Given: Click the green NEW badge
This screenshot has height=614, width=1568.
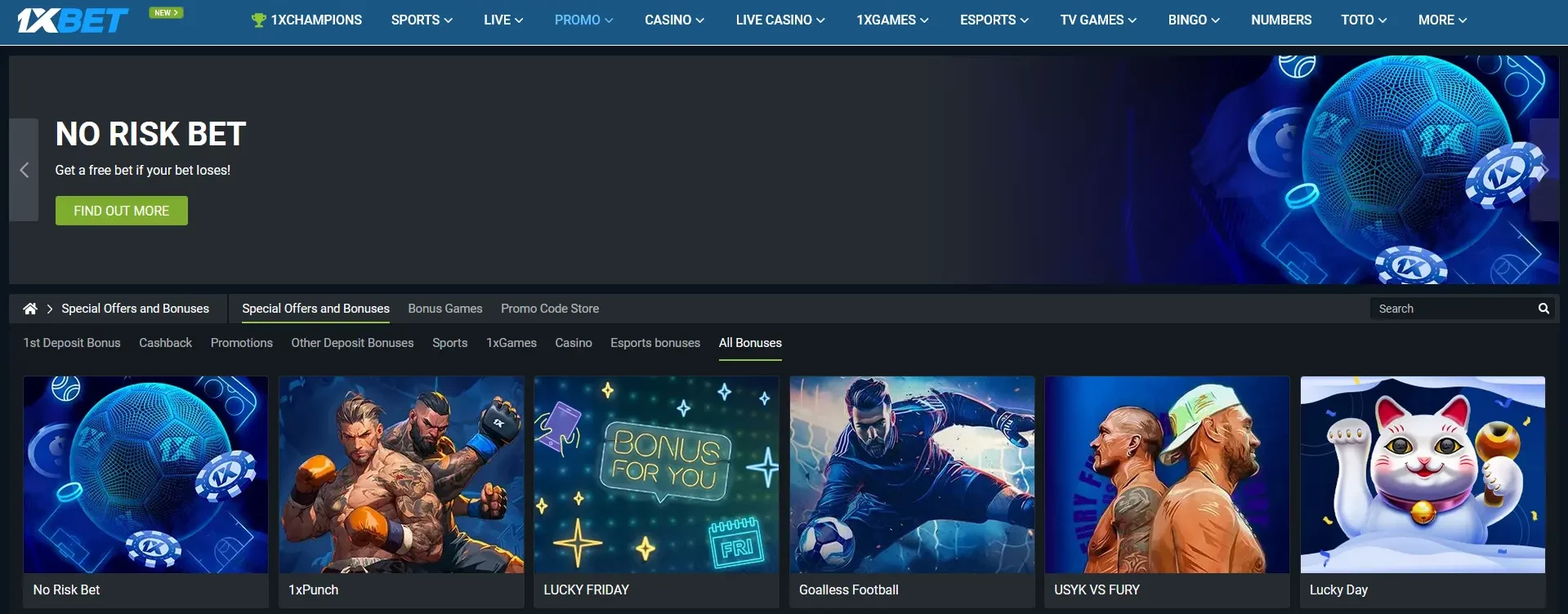Looking at the screenshot, I should click(166, 12).
